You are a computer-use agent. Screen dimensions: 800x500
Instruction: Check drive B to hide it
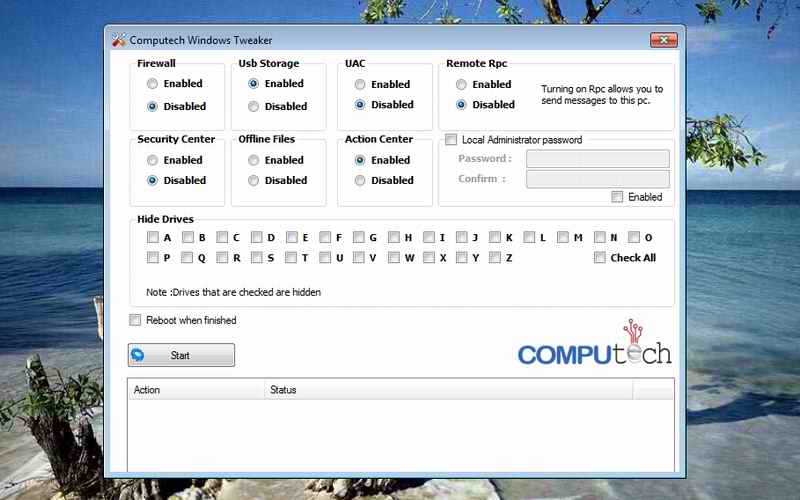tap(188, 237)
